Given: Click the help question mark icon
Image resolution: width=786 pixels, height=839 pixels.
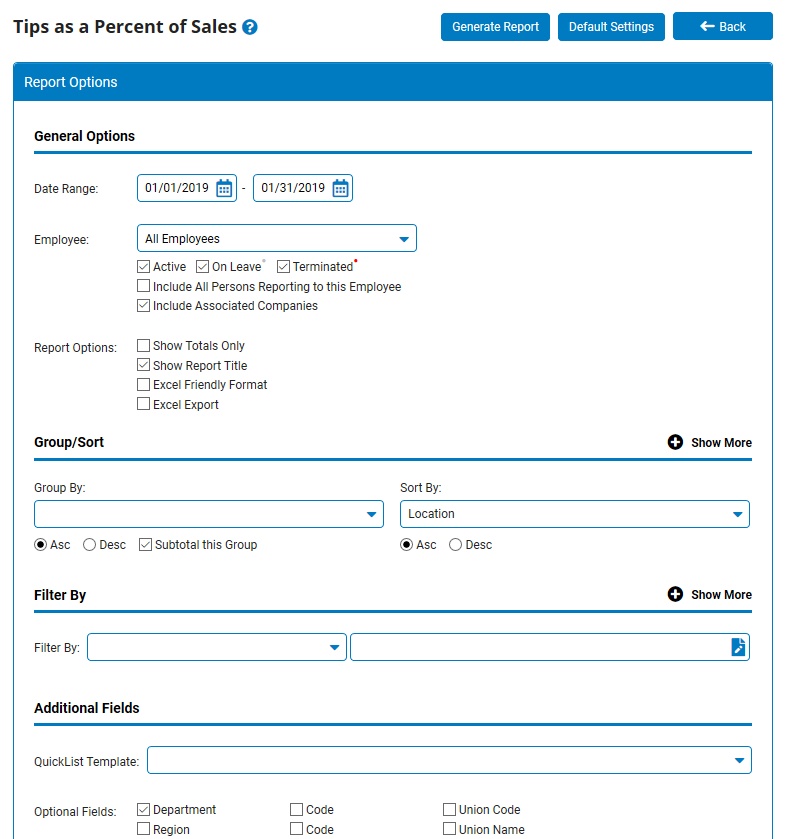Looking at the screenshot, I should tap(250, 27).
